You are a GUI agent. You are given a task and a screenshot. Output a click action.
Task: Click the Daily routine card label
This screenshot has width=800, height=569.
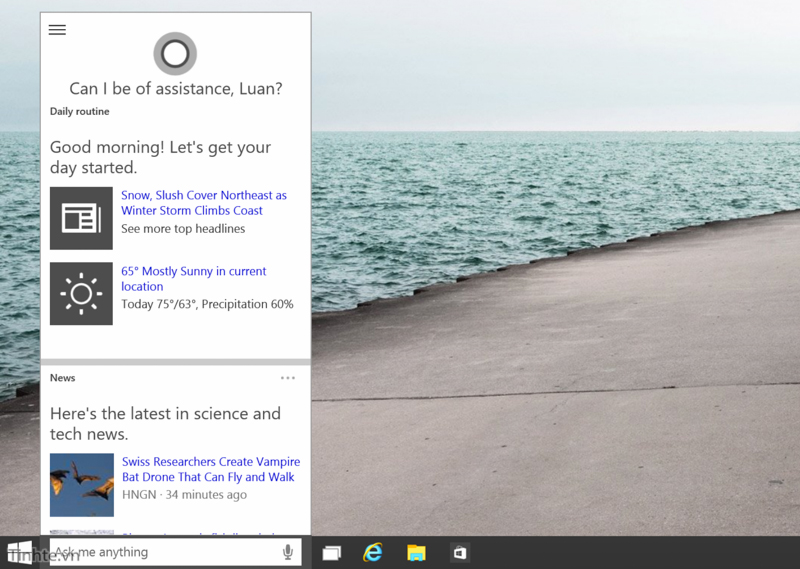[80, 111]
